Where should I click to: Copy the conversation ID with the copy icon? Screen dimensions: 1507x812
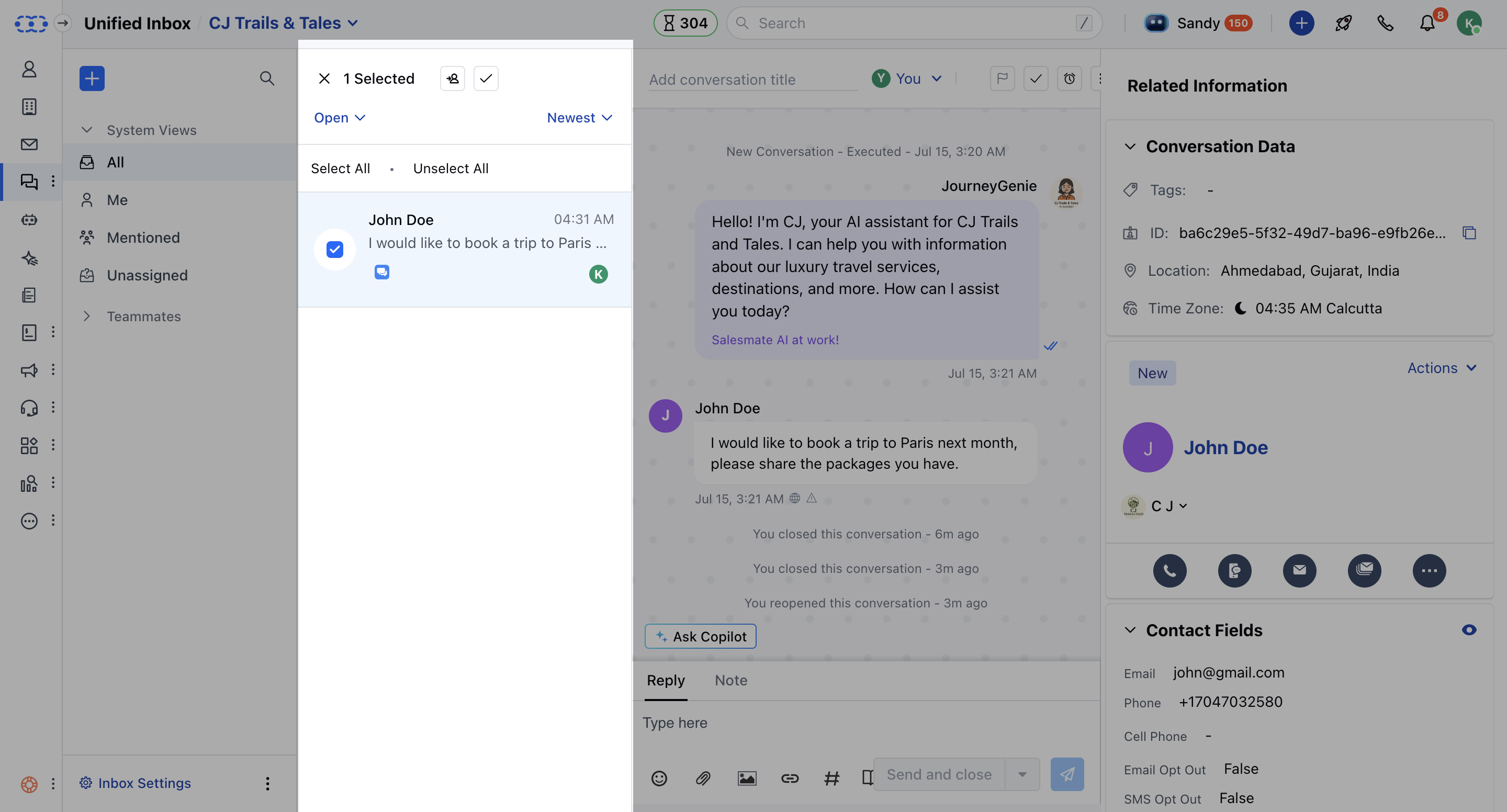pos(1469,233)
